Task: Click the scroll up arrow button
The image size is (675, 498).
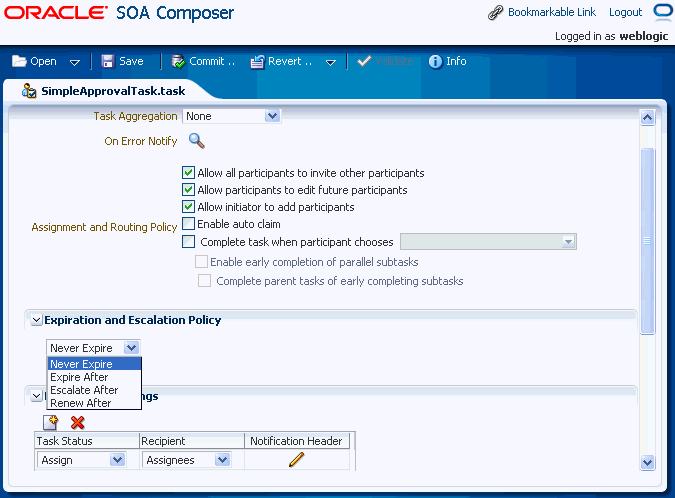Action: pyautogui.click(x=647, y=117)
